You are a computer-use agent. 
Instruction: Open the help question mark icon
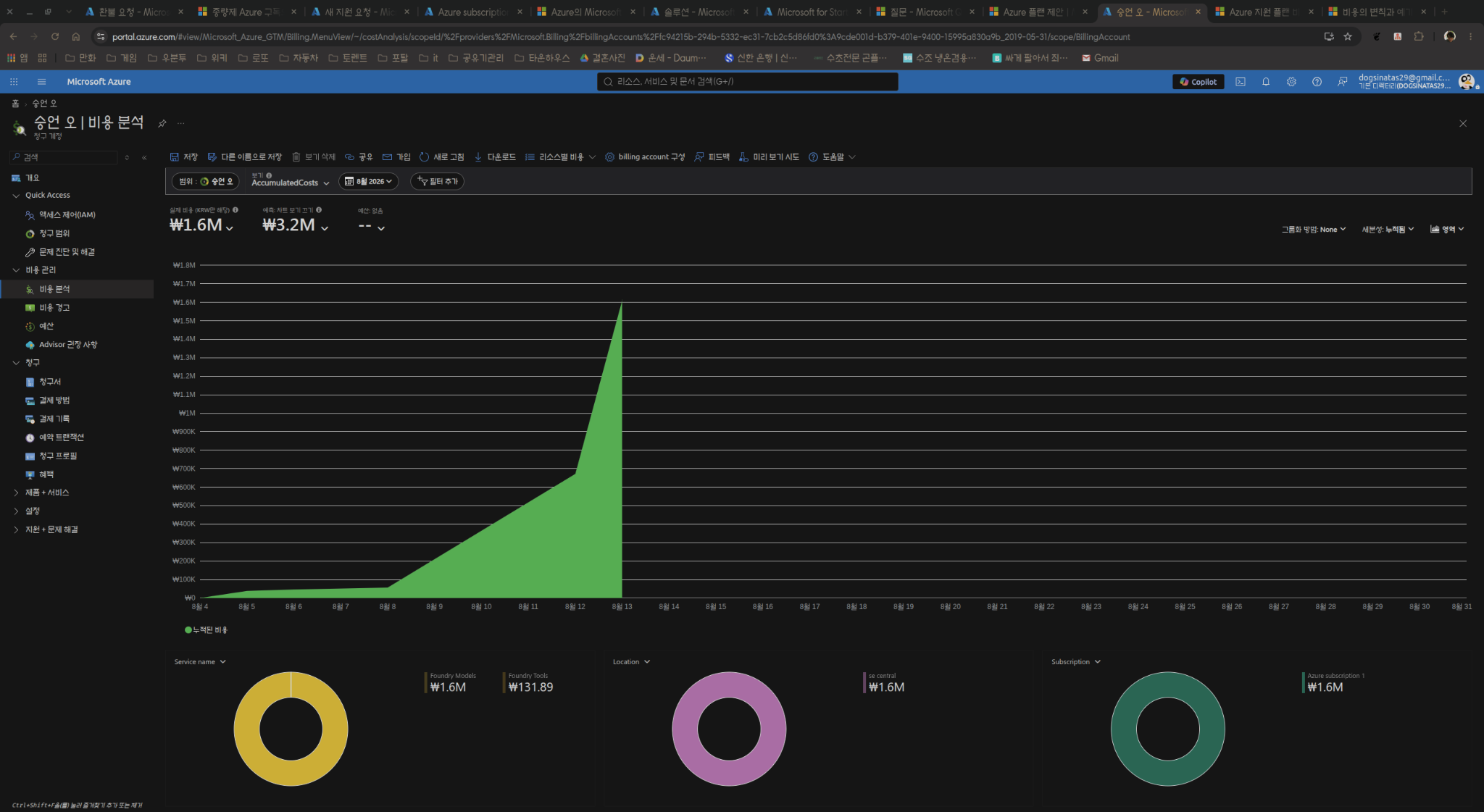1317,82
